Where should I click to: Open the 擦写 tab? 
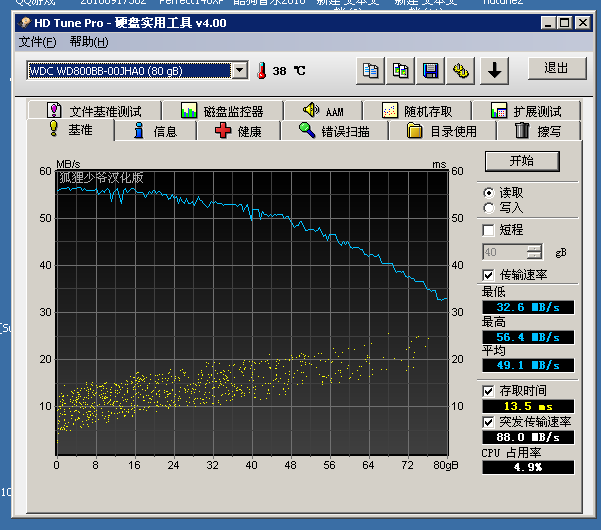point(539,131)
